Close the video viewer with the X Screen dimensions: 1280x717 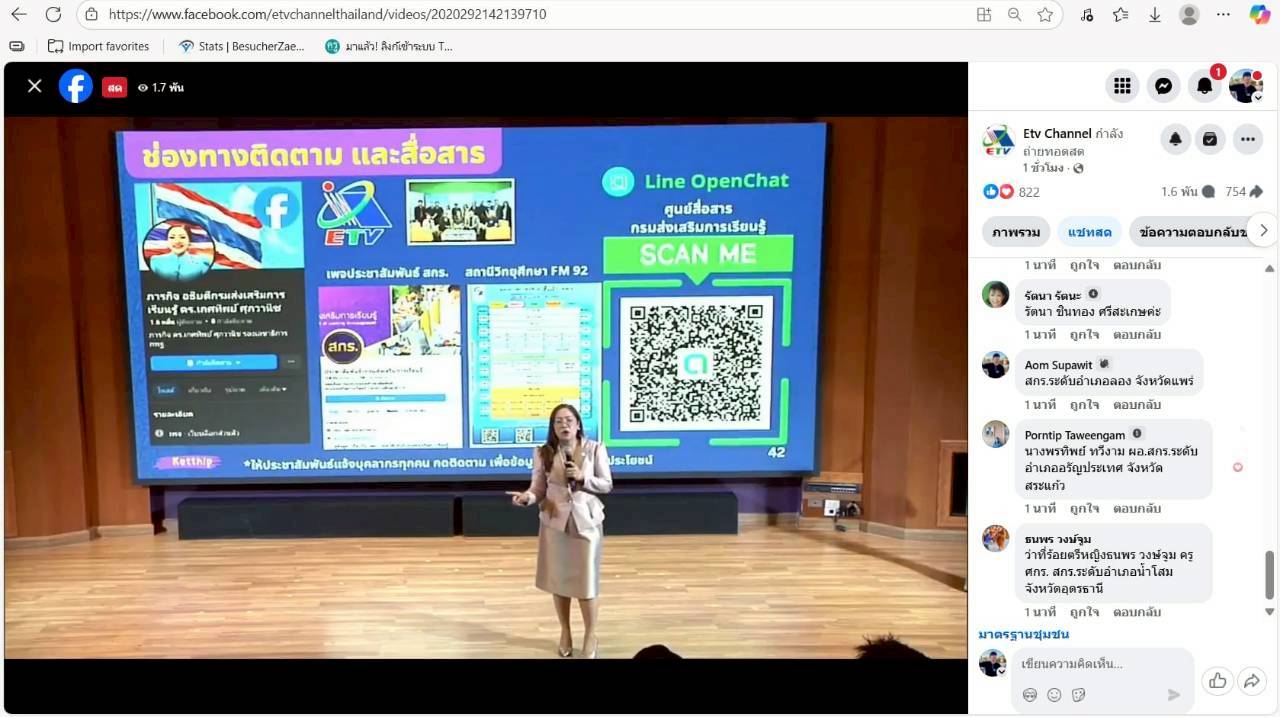pyautogui.click(x=34, y=87)
